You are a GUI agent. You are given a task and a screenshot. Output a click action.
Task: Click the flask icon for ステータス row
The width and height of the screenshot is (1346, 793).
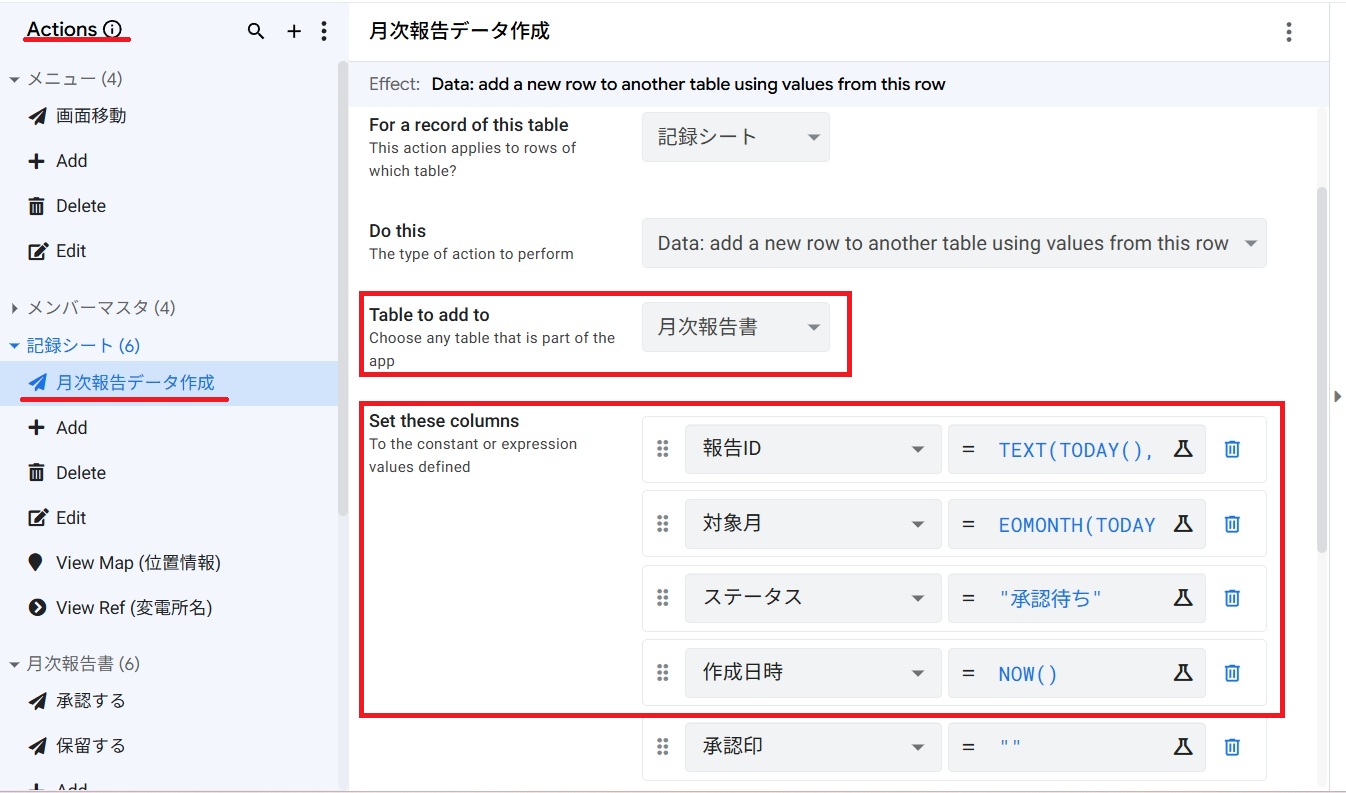1183,598
